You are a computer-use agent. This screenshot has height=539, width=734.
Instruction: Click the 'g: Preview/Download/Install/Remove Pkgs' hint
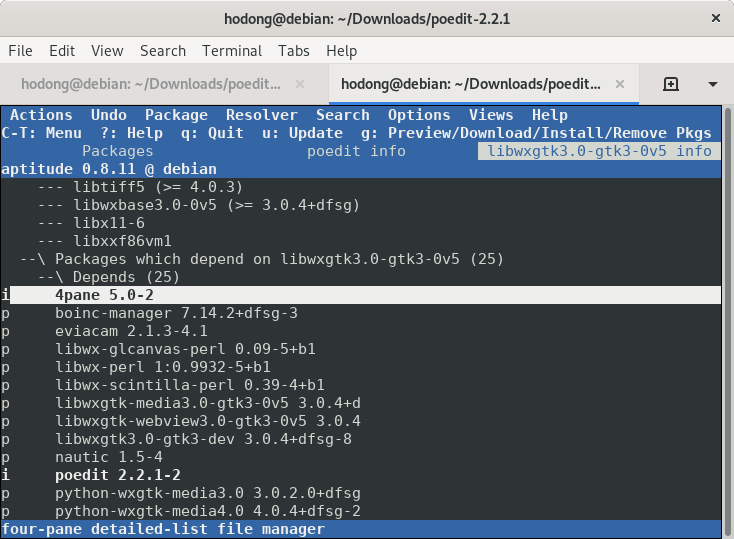536,133
